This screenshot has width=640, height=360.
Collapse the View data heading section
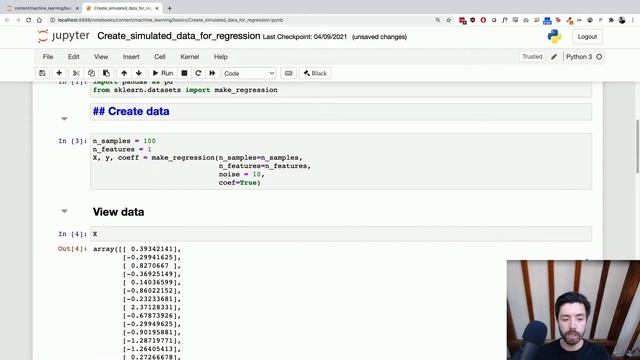[x=64, y=211]
